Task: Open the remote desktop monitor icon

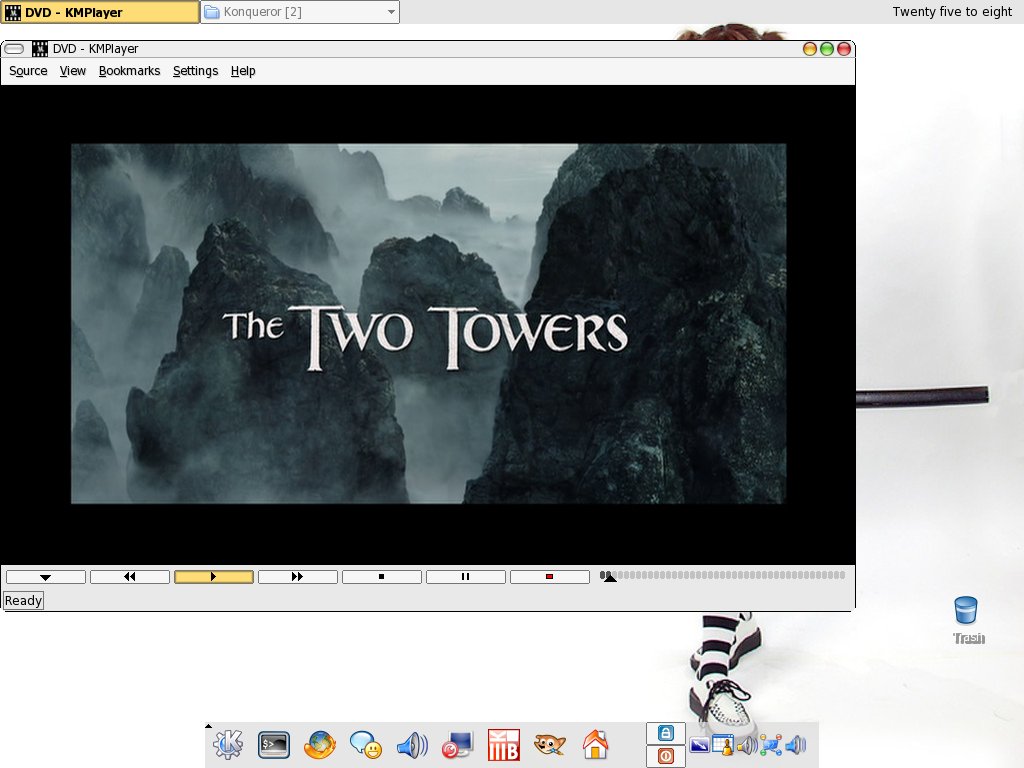Action: 457,745
